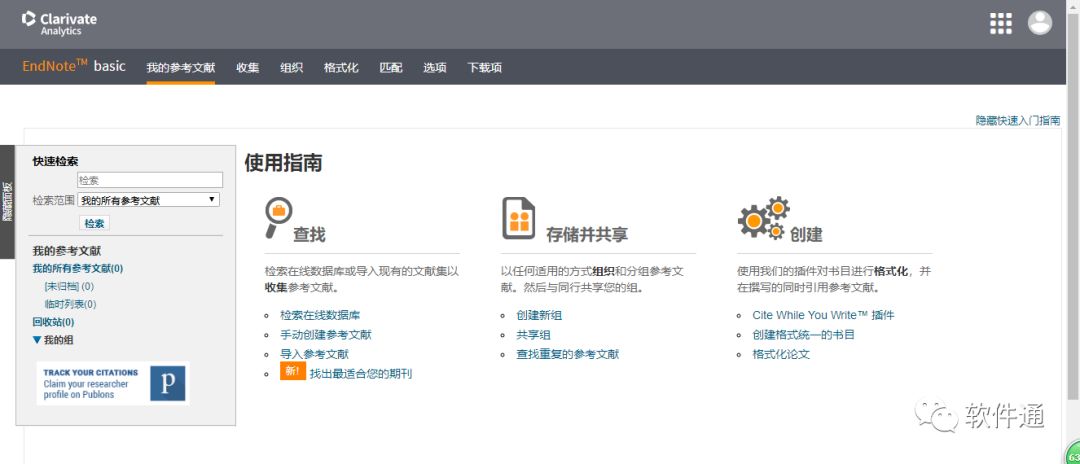Click the 创建 gears icon
The width and height of the screenshot is (1080, 464).
click(762, 218)
